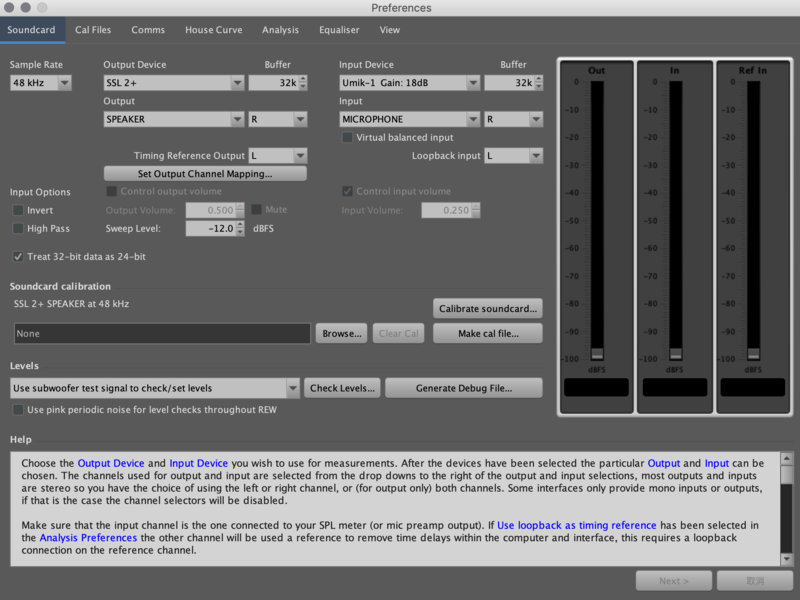Uncheck Treat 32-bit data as 24-bit
This screenshot has width=800, height=600.
click(x=18, y=257)
